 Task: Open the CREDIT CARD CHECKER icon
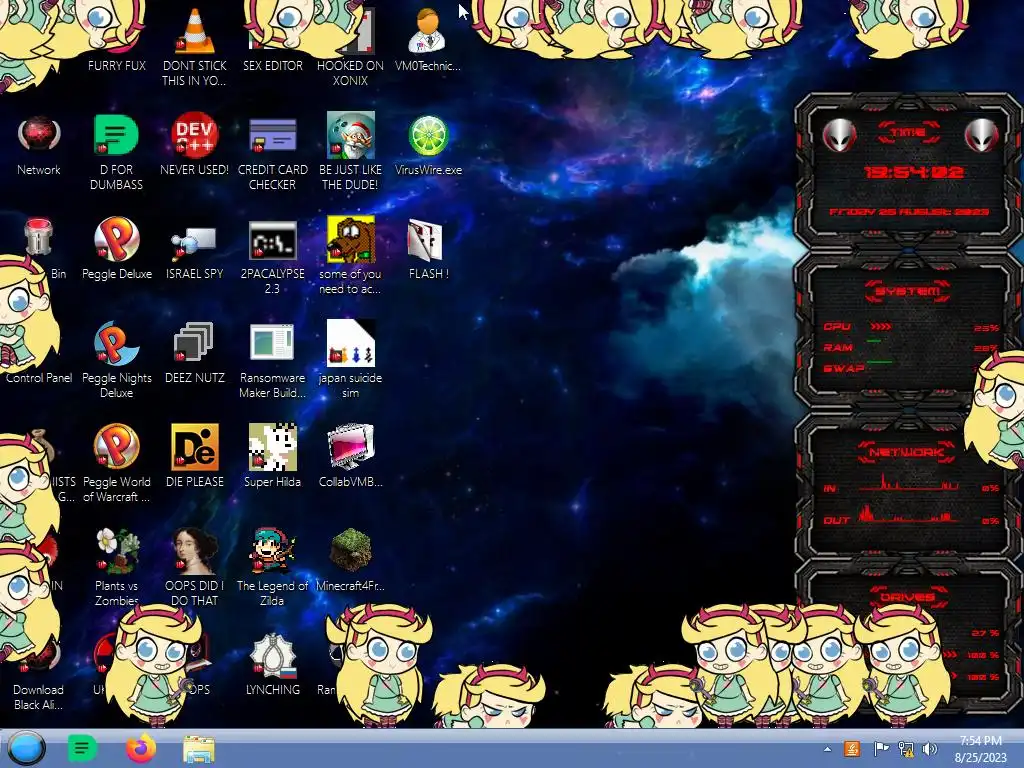tap(272, 135)
